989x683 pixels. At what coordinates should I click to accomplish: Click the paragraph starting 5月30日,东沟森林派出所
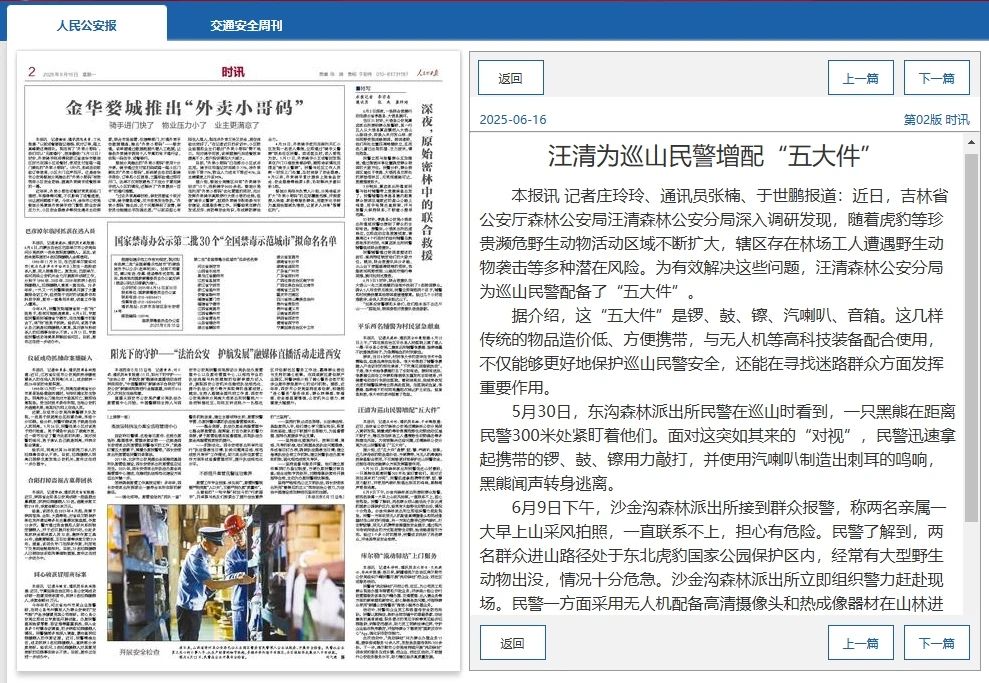tap(718, 447)
